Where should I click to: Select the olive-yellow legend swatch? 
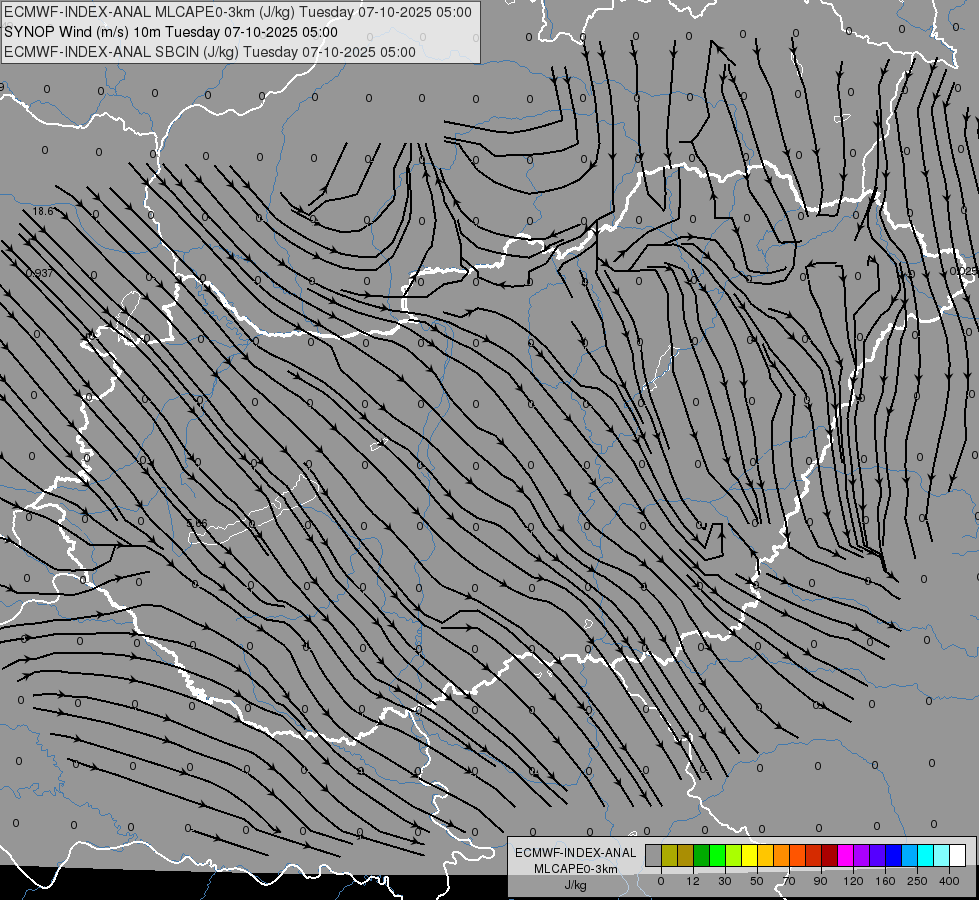[669, 855]
